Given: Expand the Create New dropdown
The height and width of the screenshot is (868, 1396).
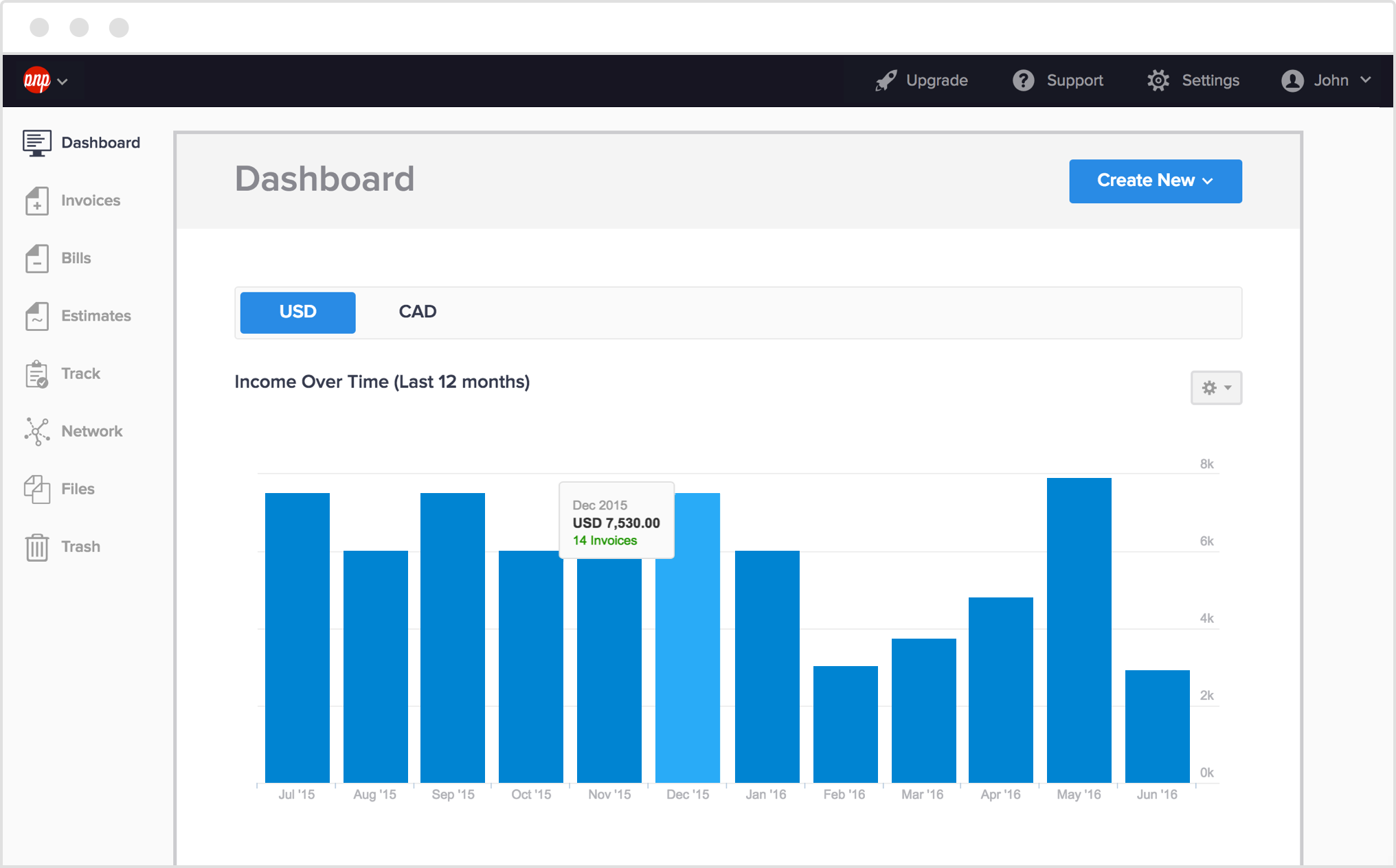Looking at the screenshot, I should (1156, 181).
